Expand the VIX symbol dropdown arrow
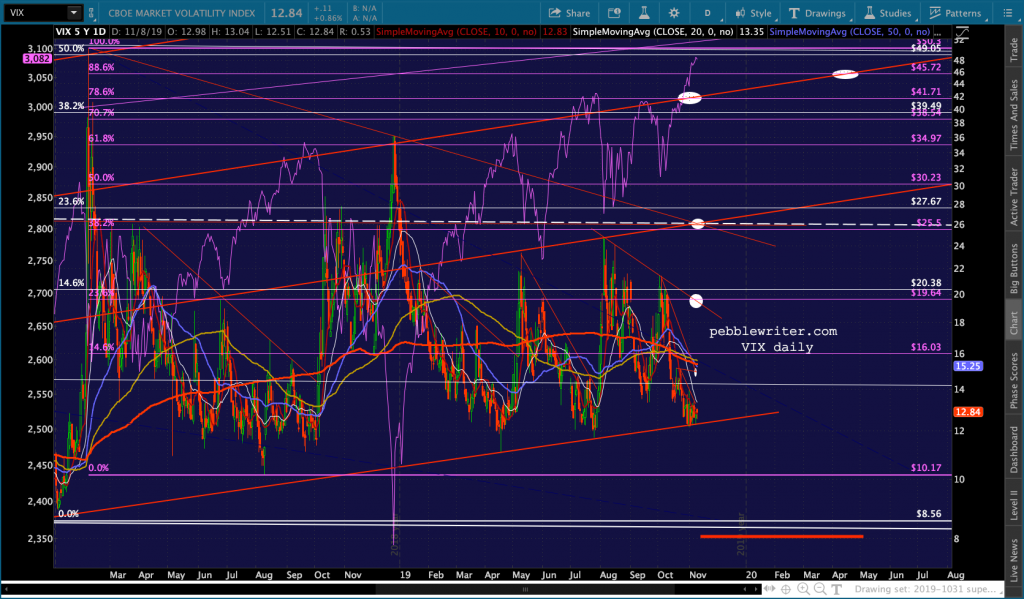 [75, 13]
